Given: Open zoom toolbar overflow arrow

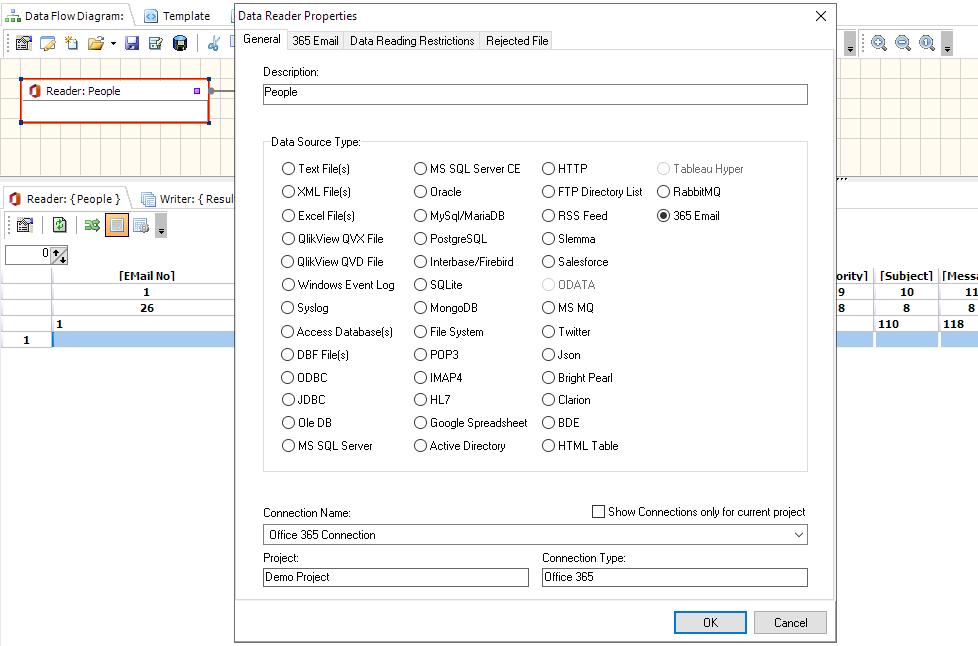Looking at the screenshot, I should [x=947, y=46].
